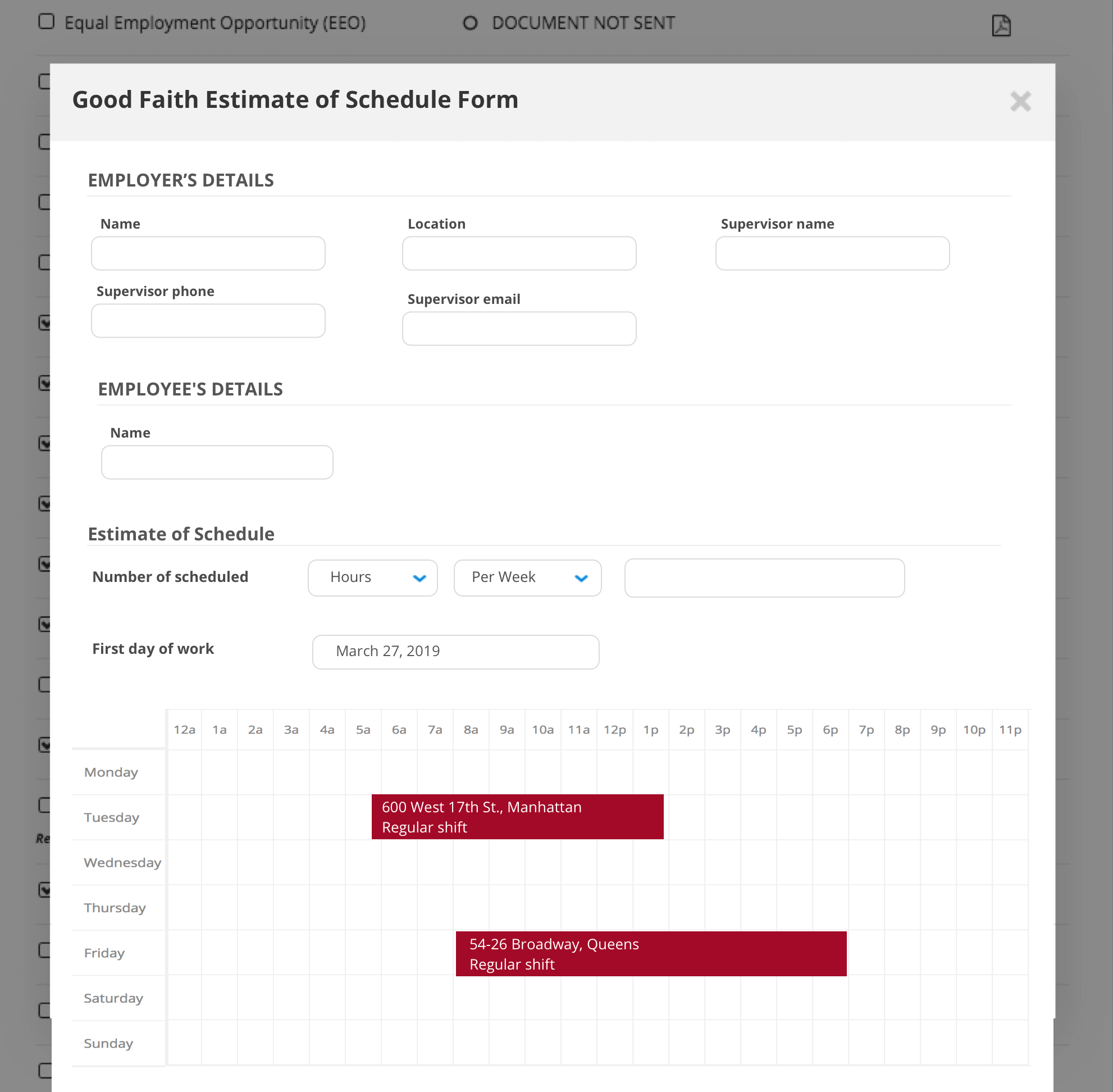1113x1092 pixels.
Task: Click the 5p column header
Action: pos(794,730)
